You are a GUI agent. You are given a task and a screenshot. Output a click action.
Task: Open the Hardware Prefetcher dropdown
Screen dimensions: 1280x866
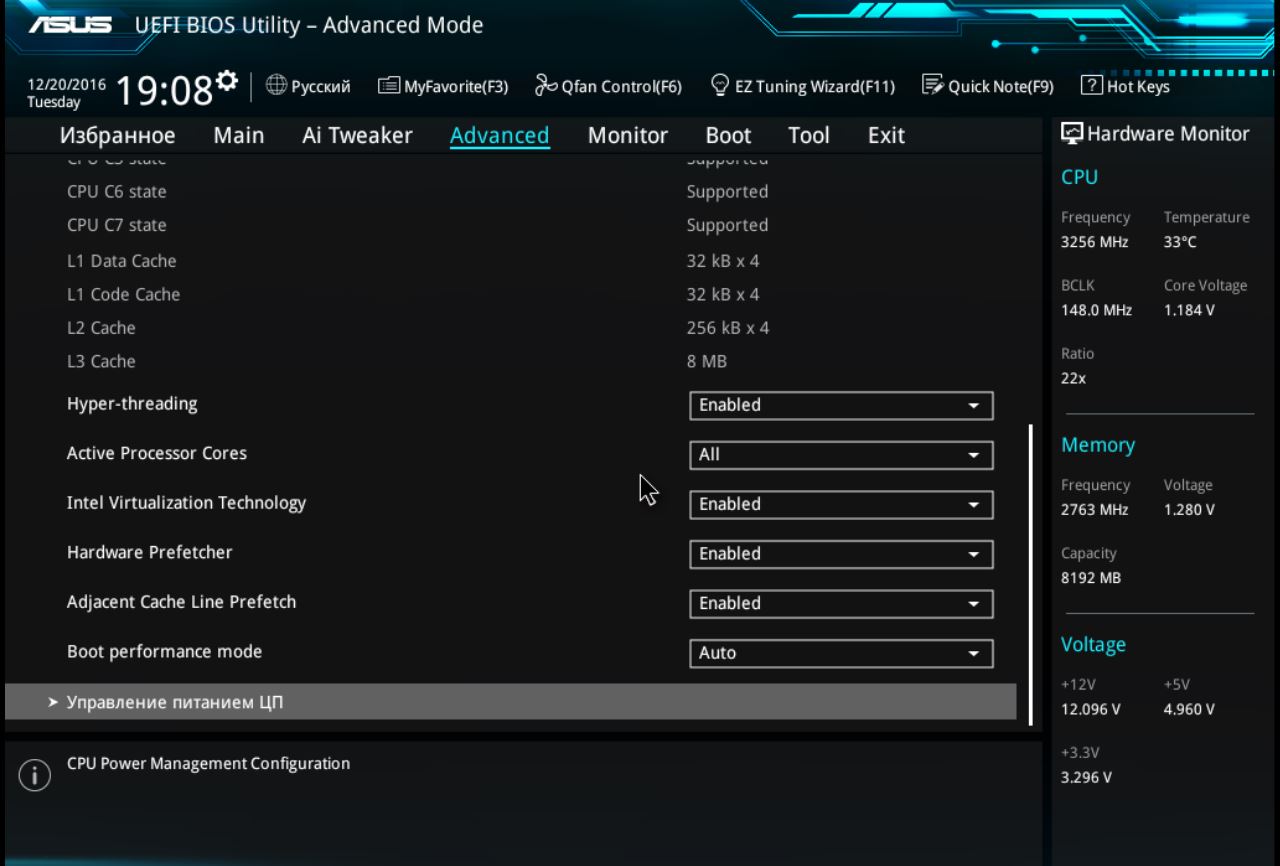(841, 554)
